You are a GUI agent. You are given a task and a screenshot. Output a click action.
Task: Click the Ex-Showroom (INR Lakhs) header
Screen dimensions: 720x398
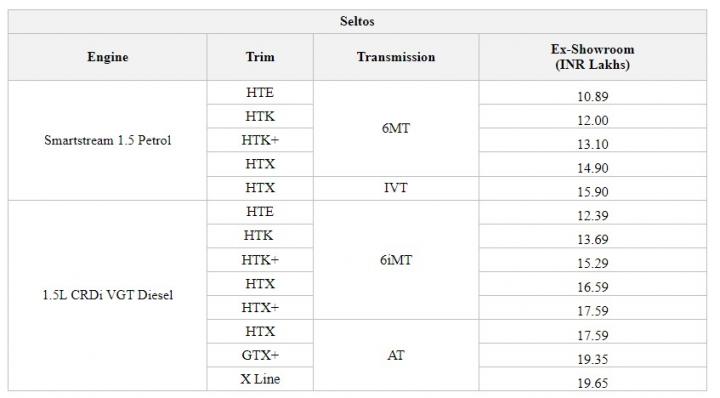pyautogui.click(x=593, y=57)
